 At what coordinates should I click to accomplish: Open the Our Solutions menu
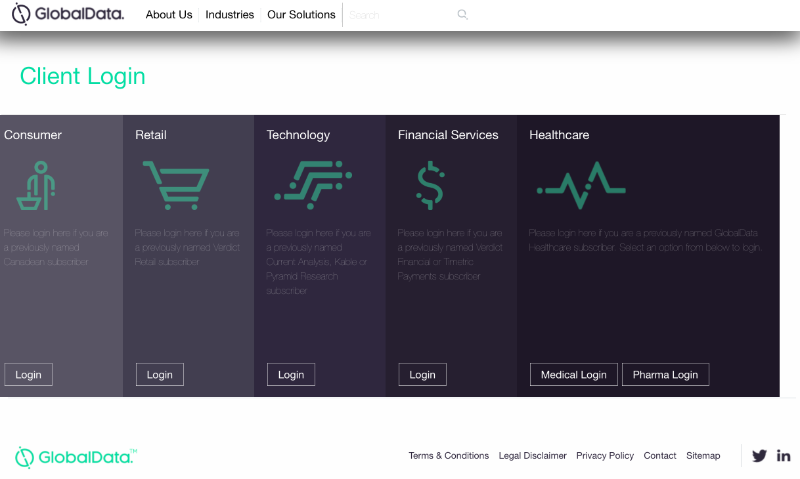pyautogui.click(x=301, y=15)
